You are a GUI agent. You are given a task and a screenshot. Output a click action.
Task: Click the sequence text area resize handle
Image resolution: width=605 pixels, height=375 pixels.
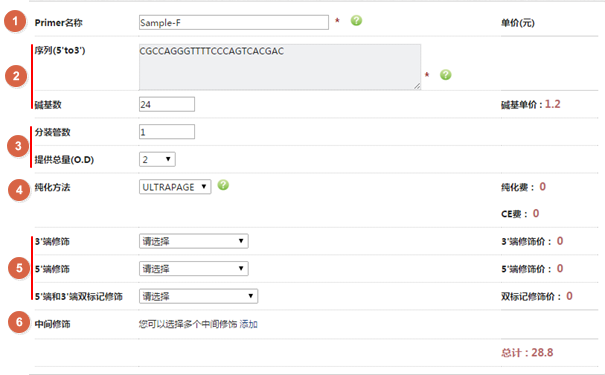pos(417,86)
